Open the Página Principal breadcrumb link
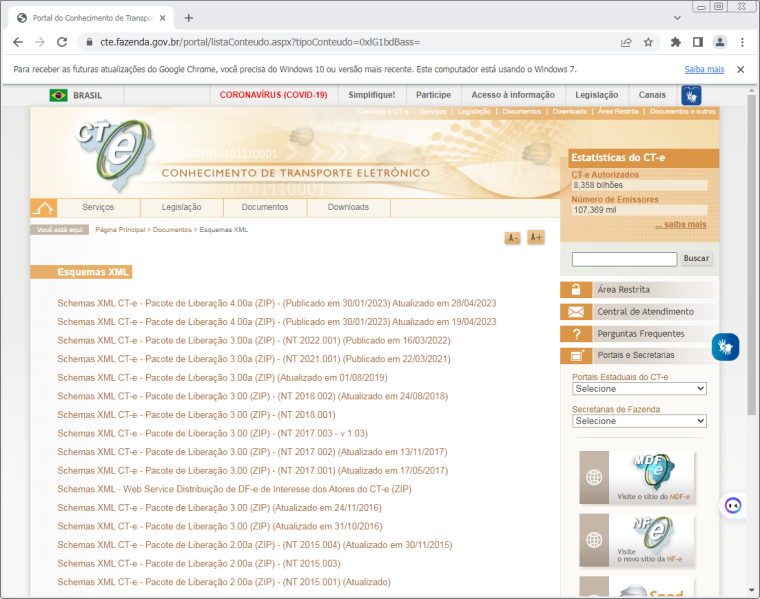This screenshot has height=599, width=760. 120,230
